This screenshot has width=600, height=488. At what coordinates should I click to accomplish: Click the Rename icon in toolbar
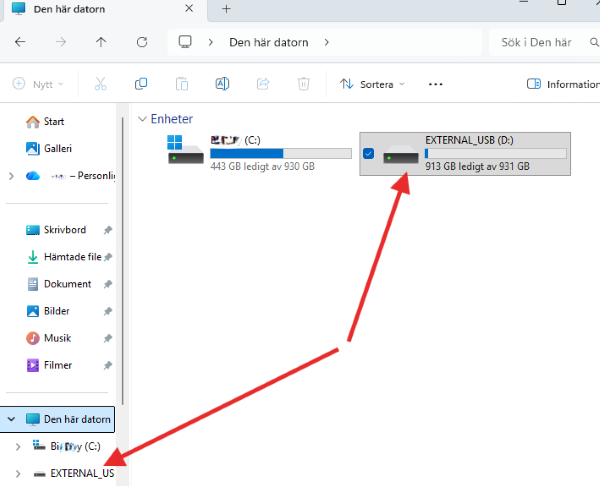click(222, 84)
